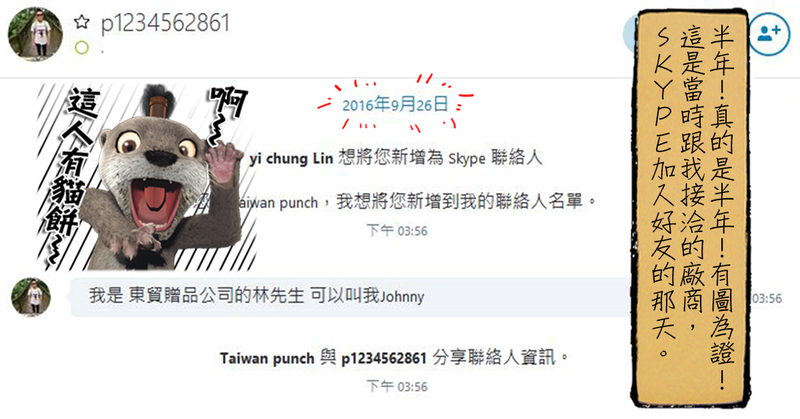The width and height of the screenshot is (800, 419).
Task: Click the 2016年9月26日 date separator
Action: [395, 105]
